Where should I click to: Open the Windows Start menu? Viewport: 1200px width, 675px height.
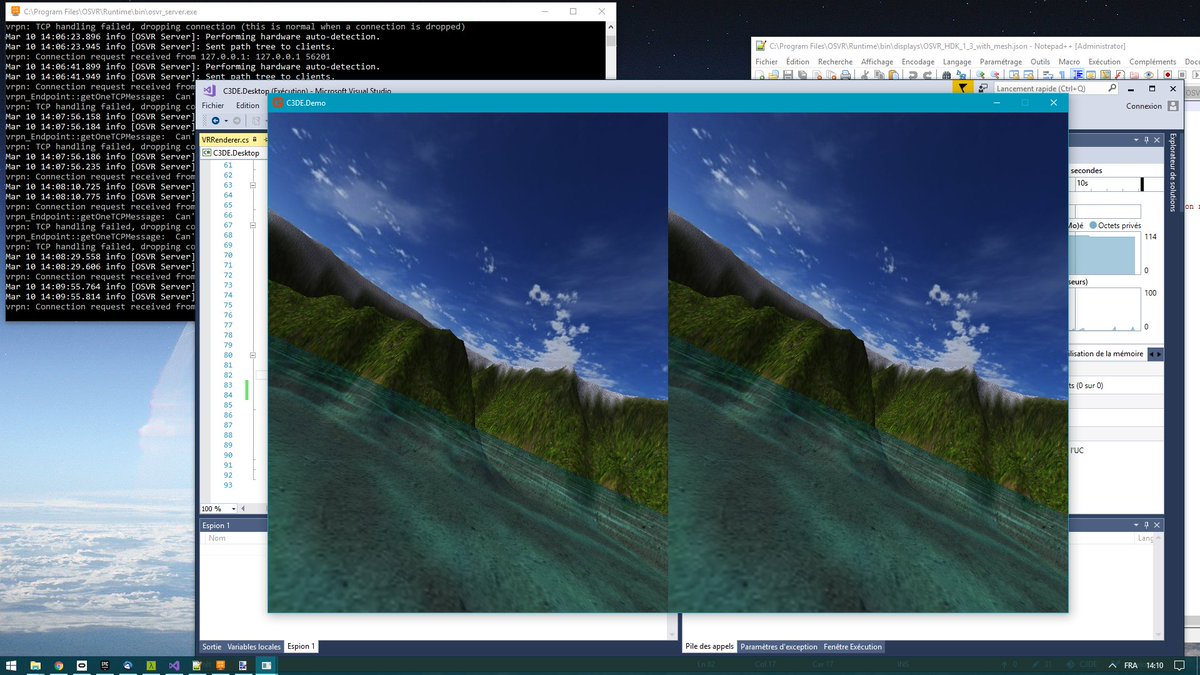point(12,665)
